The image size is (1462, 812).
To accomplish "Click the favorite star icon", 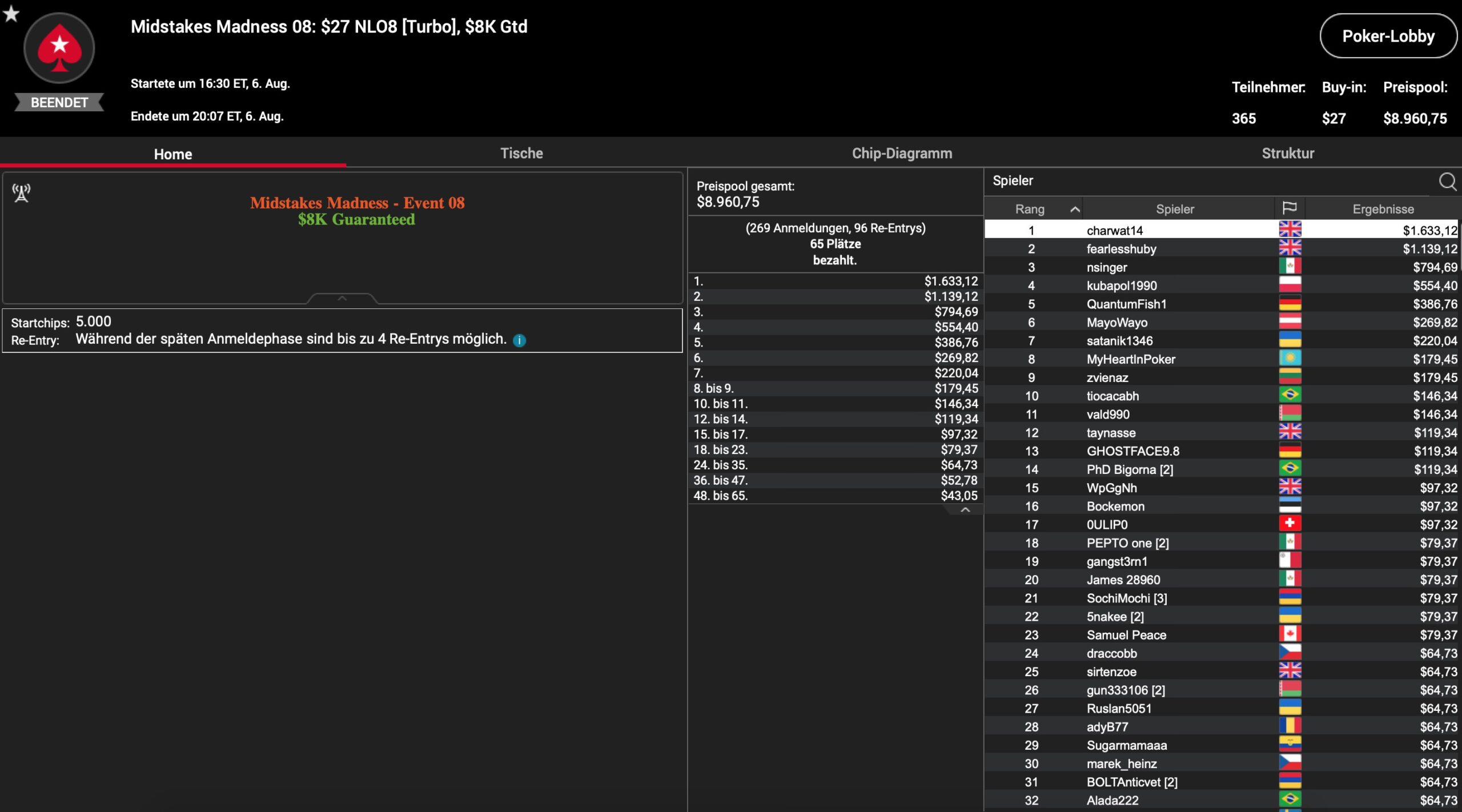I will pyautogui.click(x=11, y=13).
